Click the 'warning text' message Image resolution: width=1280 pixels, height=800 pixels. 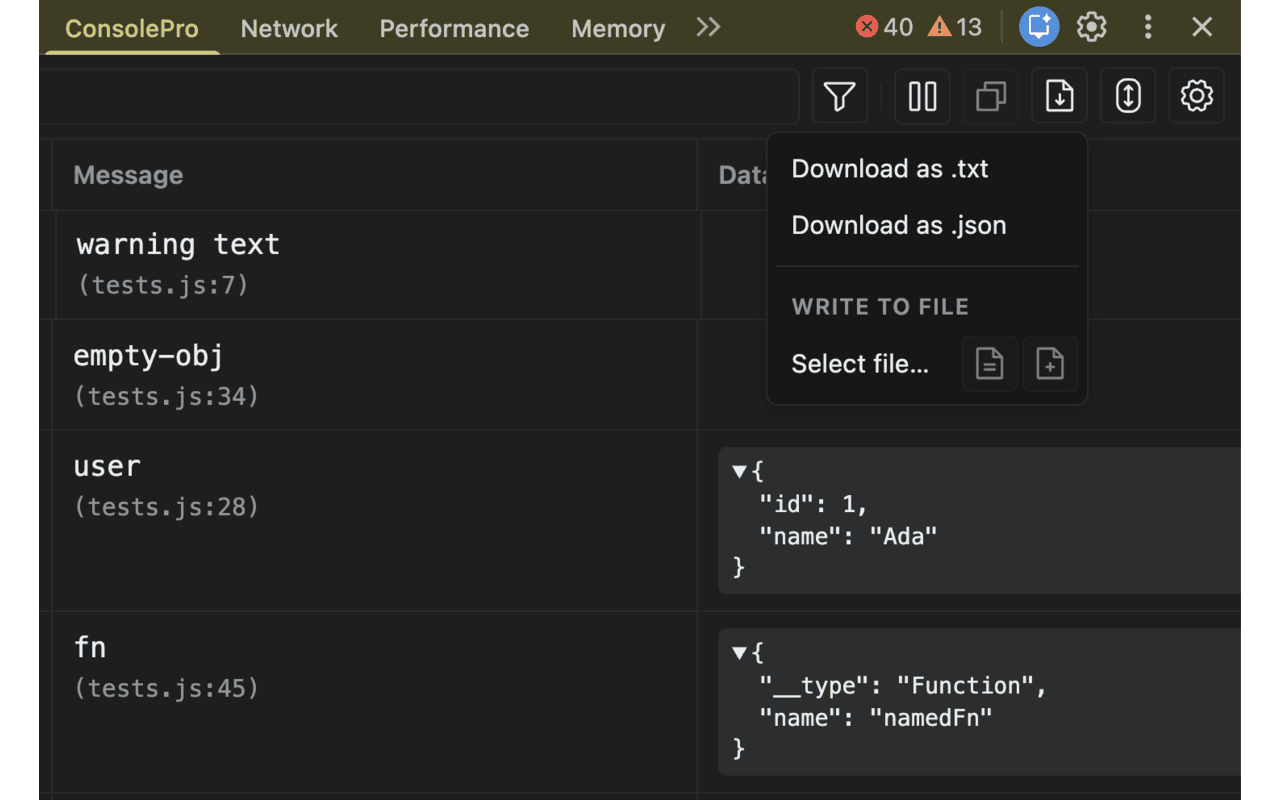point(178,244)
